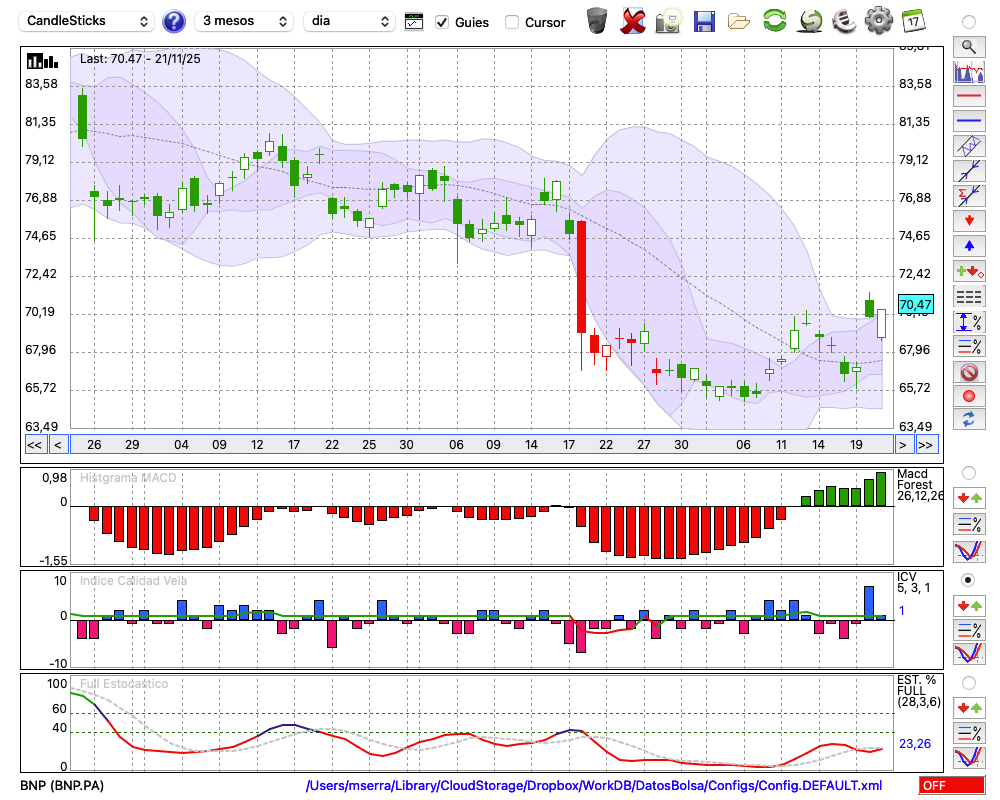The image size is (1000, 800).
Task: Select the vertical percent measure tool
Action: click(969, 322)
